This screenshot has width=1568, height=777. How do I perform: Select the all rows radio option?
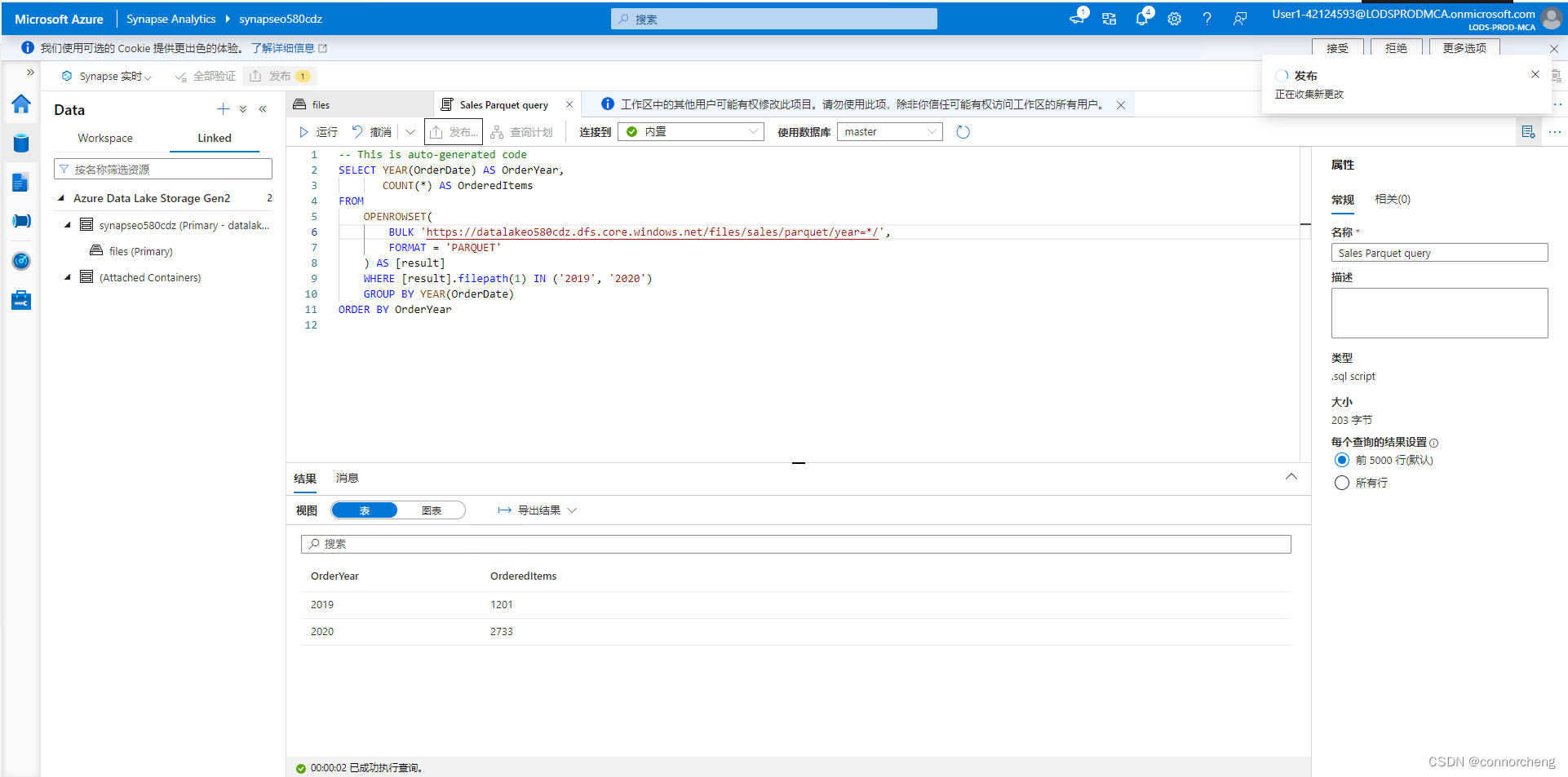click(x=1342, y=483)
